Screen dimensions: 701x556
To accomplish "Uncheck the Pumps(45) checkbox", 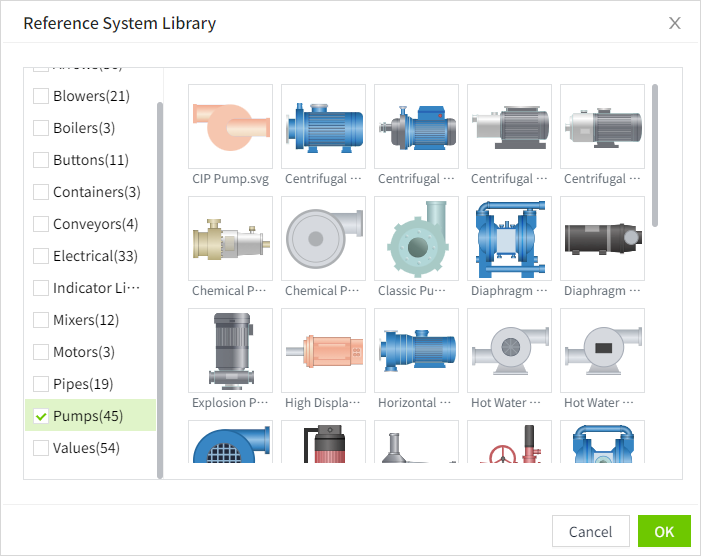I will [41, 416].
